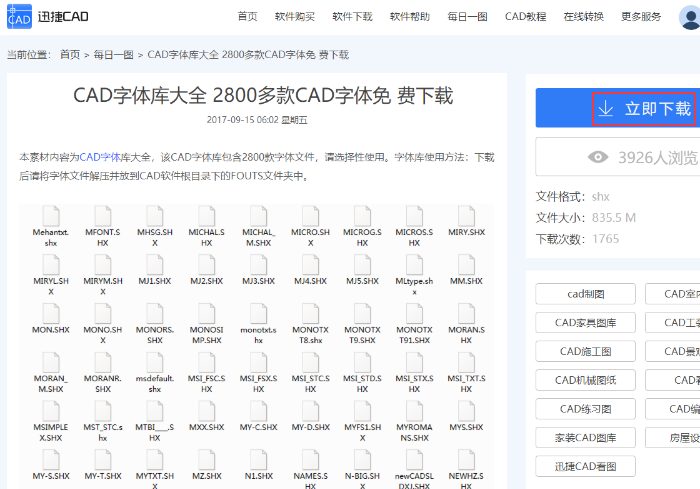Select the MST_STC.shx file icon
The height and width of the screenshot is (489, 700).
(x=103, y=410)
